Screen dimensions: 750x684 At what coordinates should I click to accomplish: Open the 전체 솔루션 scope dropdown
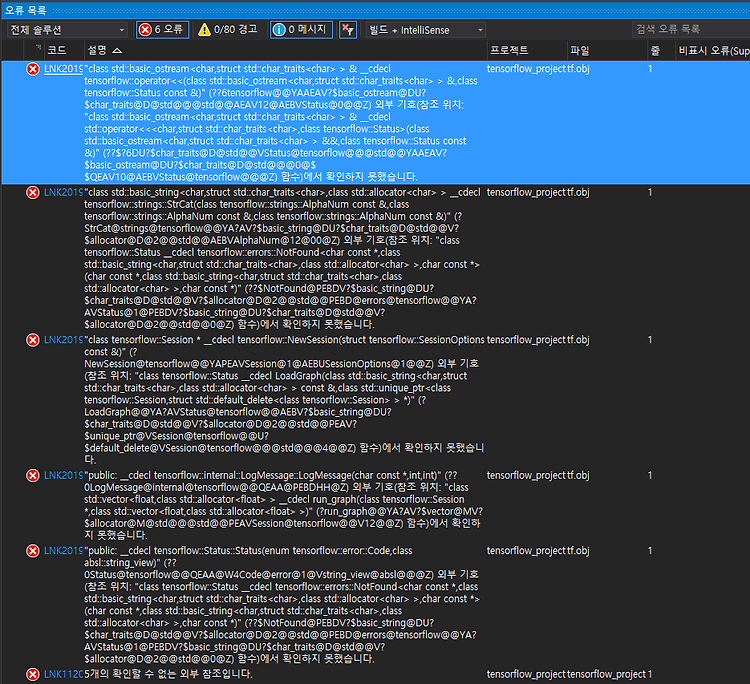point(67,30)
